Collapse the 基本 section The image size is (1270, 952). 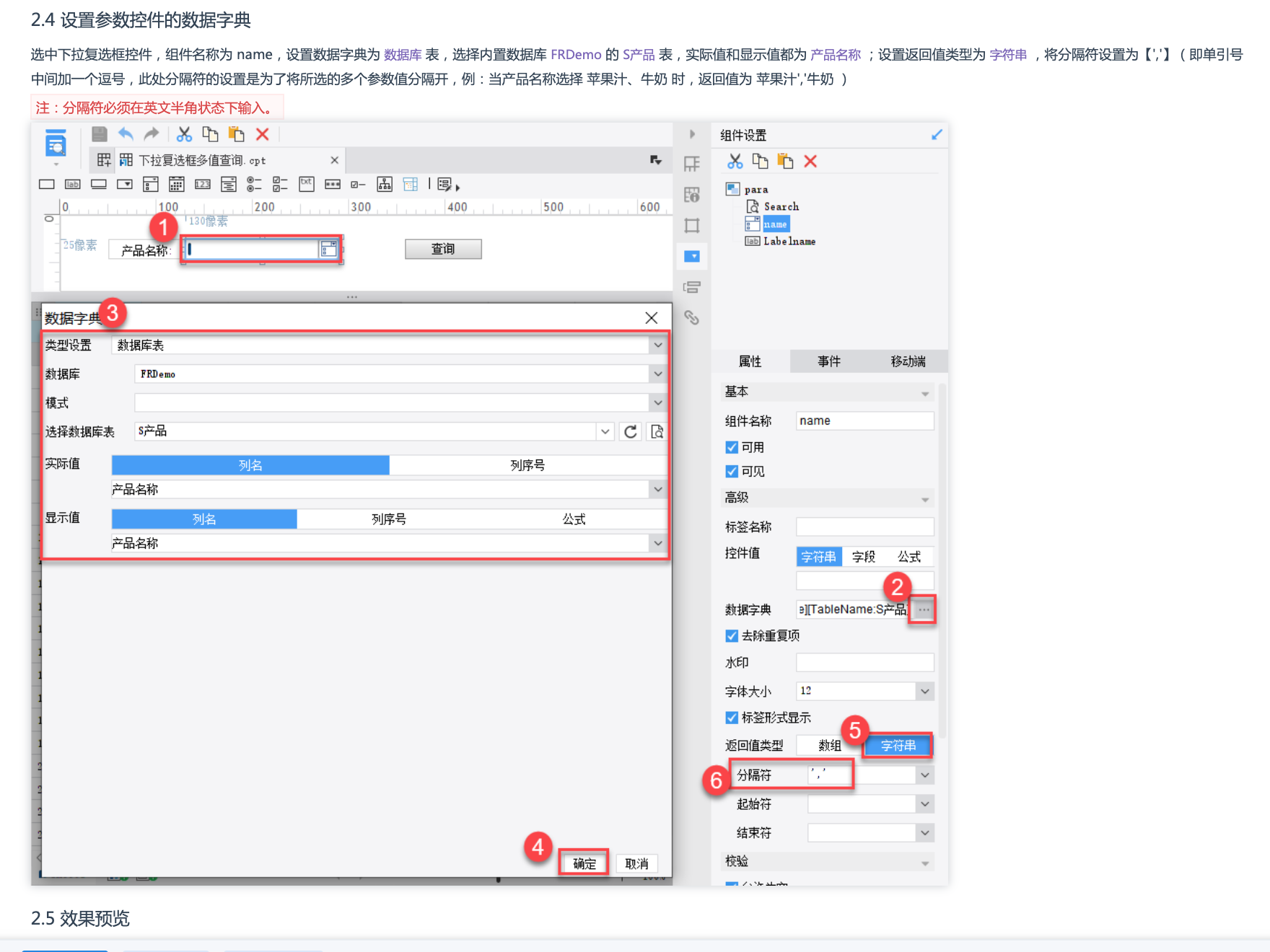[x=924, y=393]
